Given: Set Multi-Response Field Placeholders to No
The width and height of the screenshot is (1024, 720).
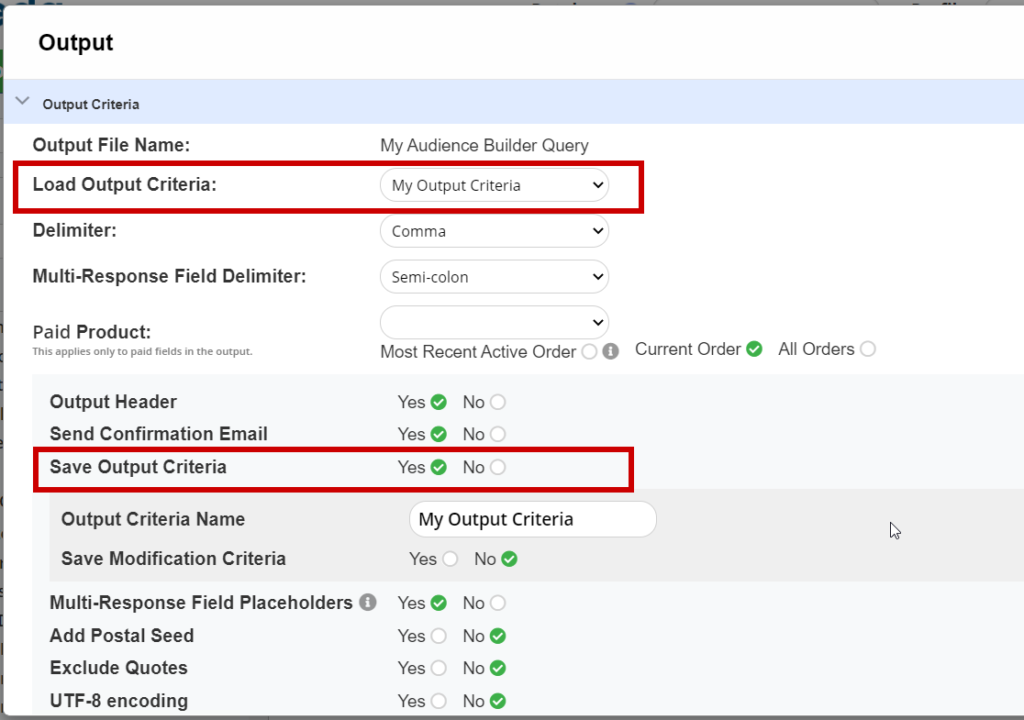Looking at the screenshot, I should [498, 603].
